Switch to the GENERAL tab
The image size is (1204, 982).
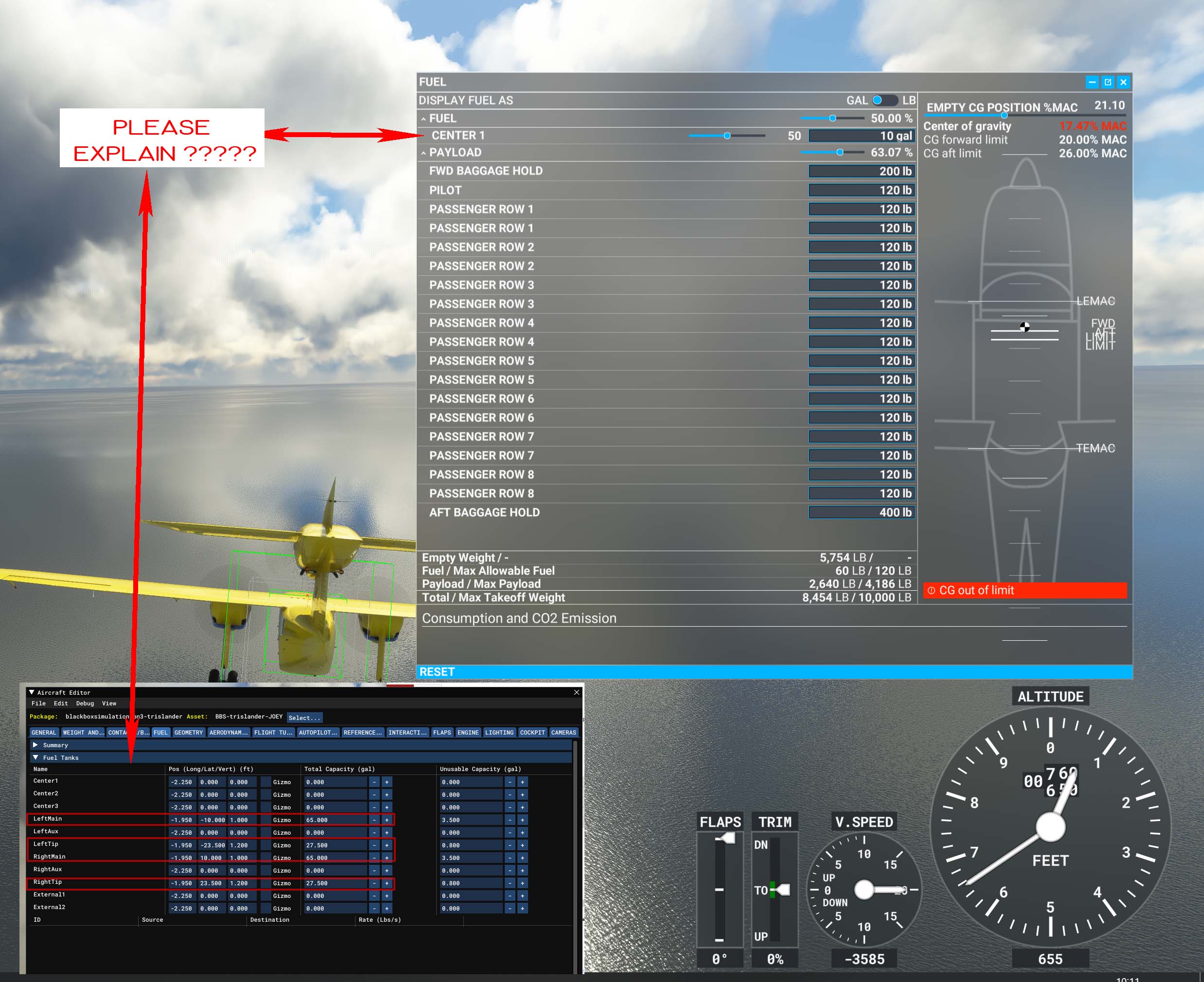pyautogui.click(x=44, y=733)
